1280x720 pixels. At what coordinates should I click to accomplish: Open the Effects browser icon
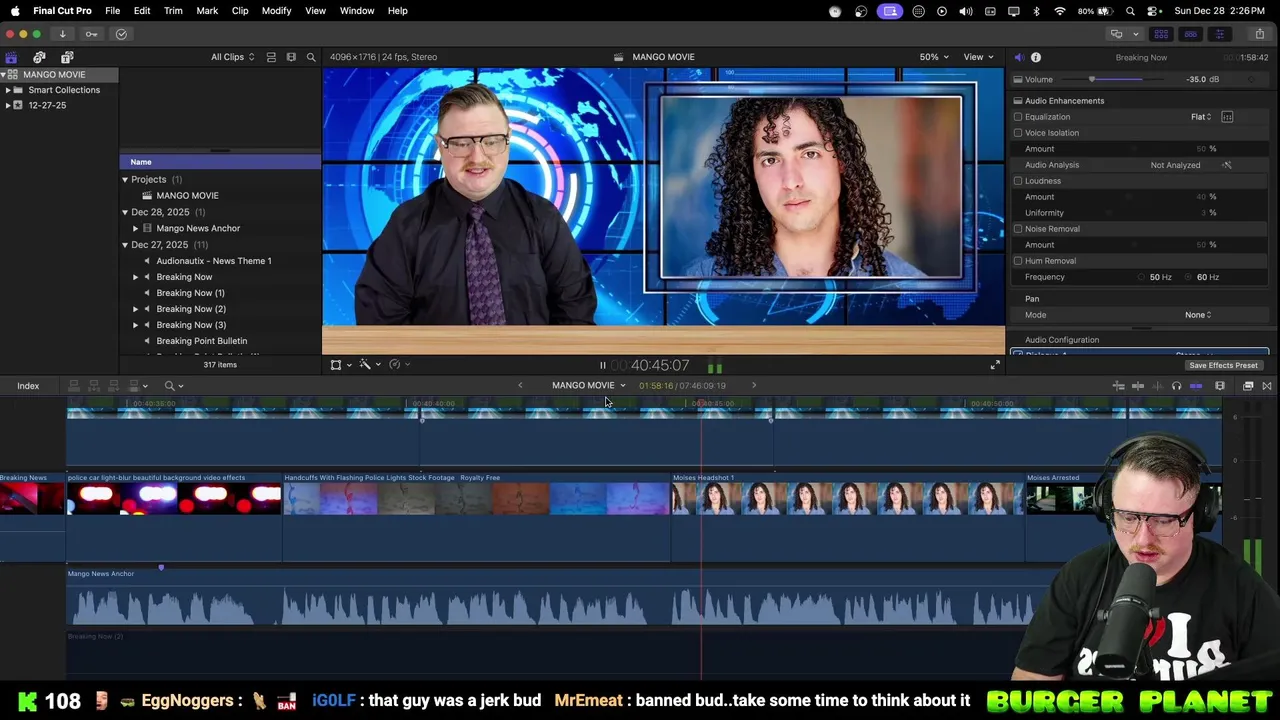(1248, 386)
